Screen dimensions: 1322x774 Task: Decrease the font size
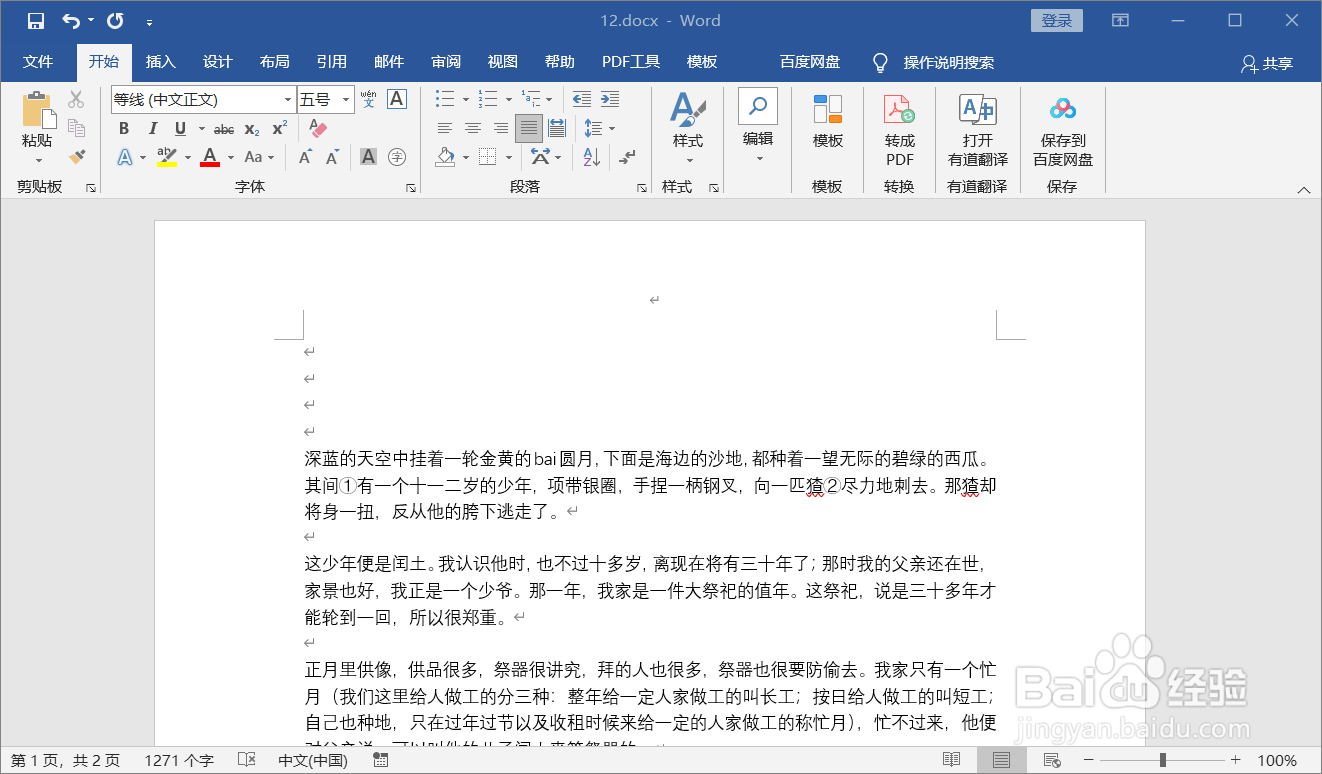333,157
